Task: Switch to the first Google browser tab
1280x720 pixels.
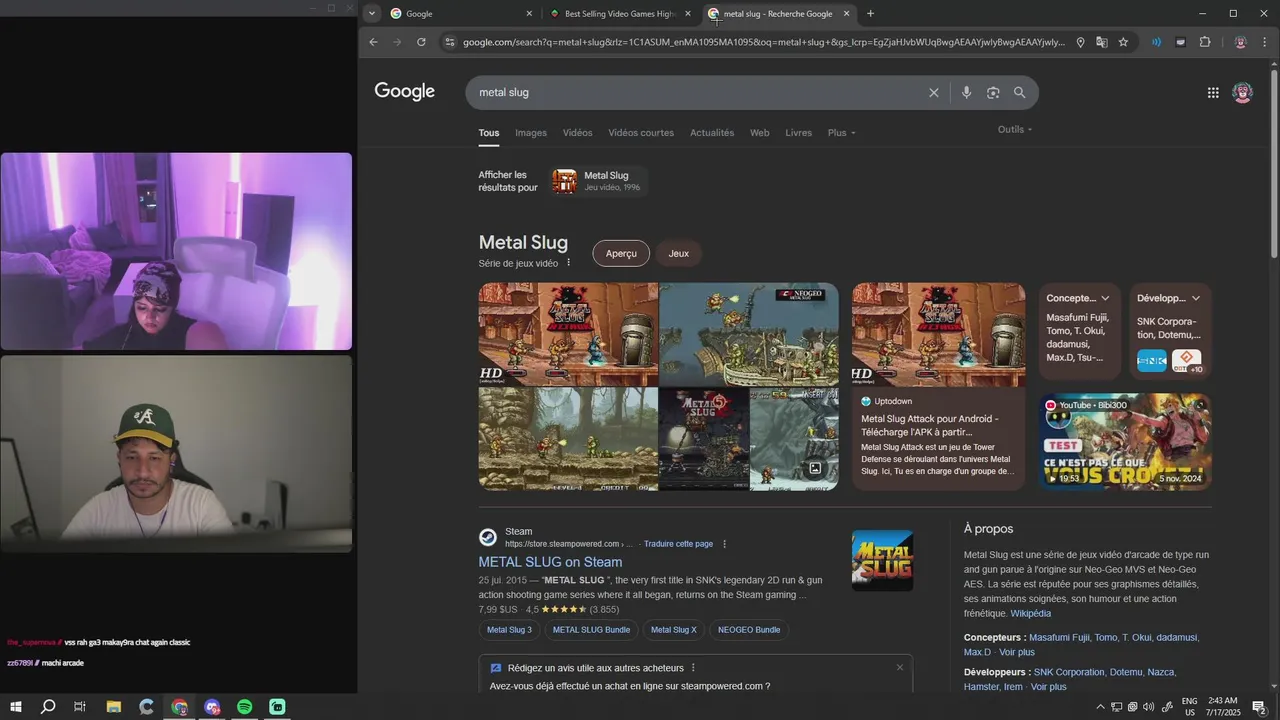Action: pos(460,14)
